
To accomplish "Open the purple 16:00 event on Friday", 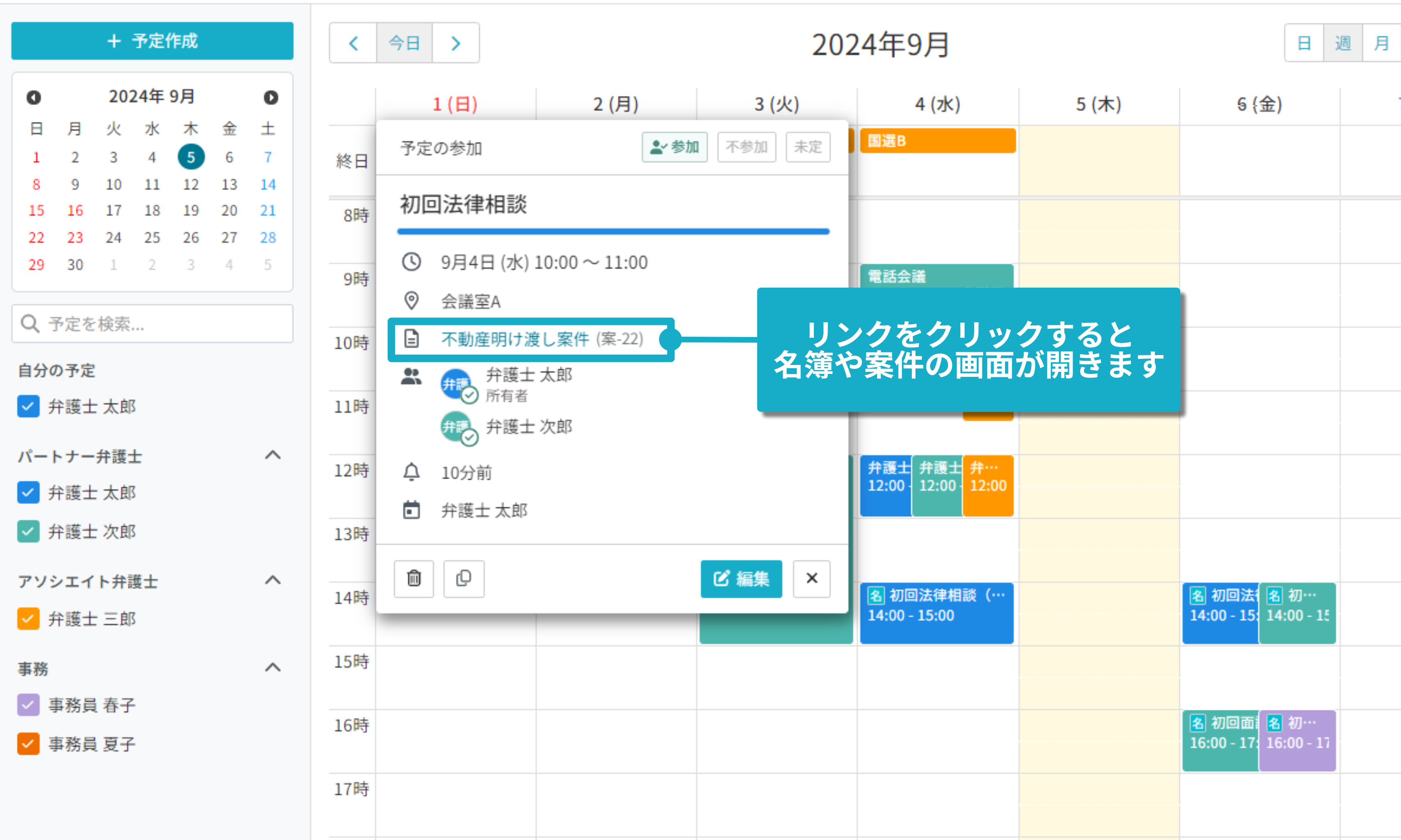I will [1298, 741].
